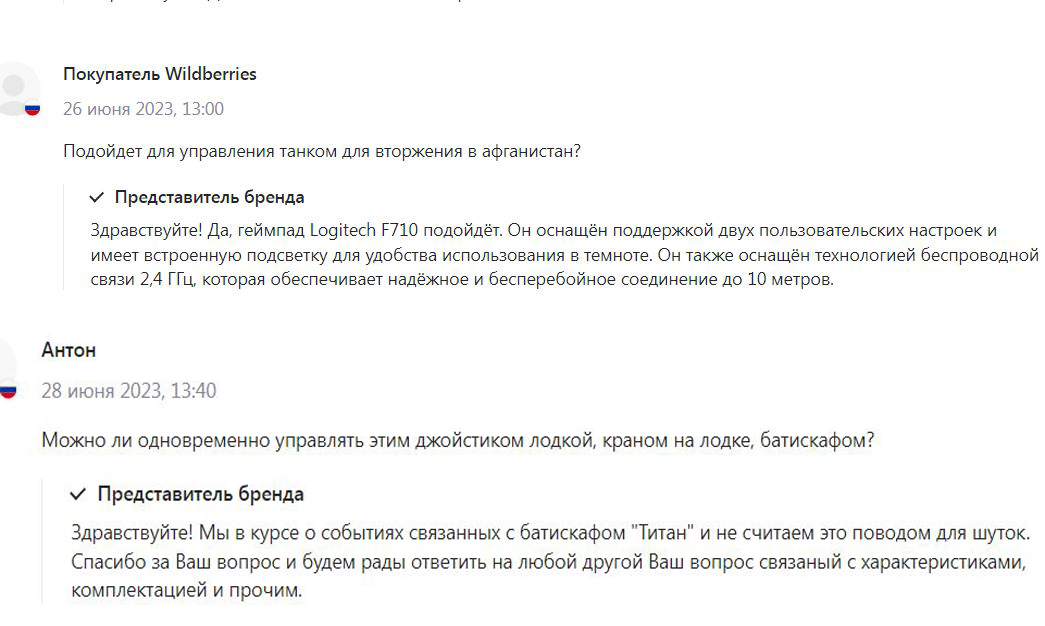Click the question about controlling a tank

322,151
